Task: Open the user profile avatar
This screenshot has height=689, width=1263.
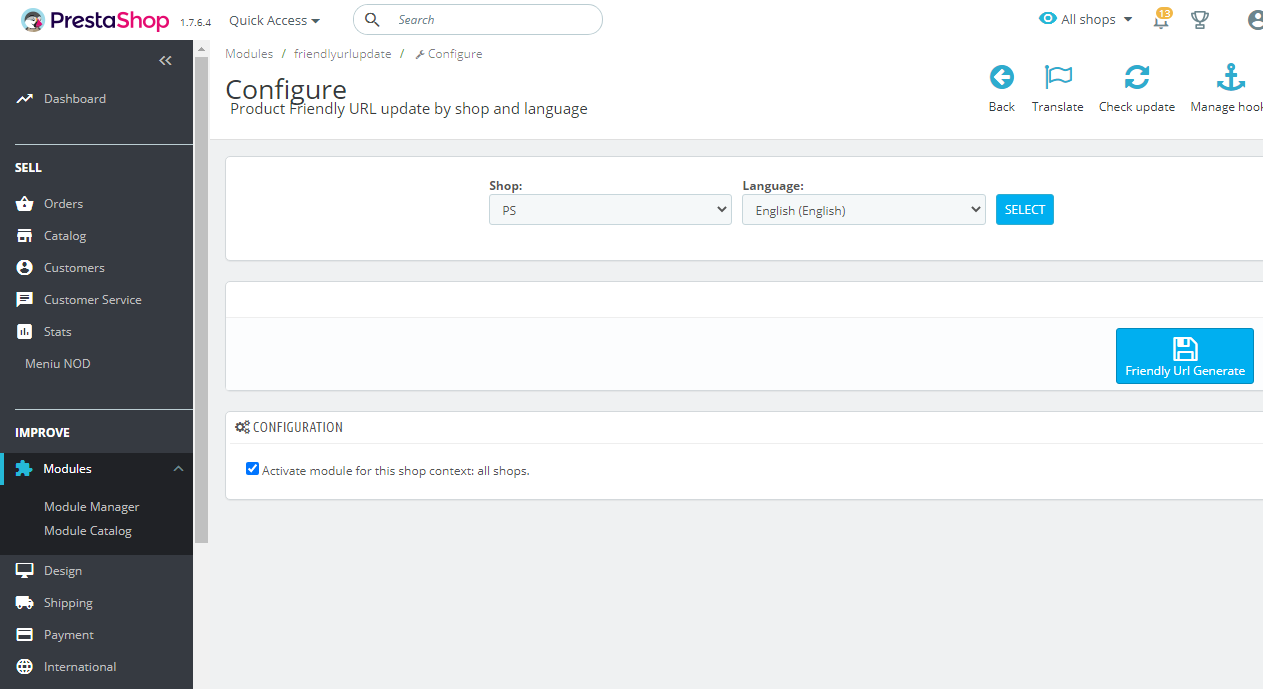Action: coord(1256,20)
